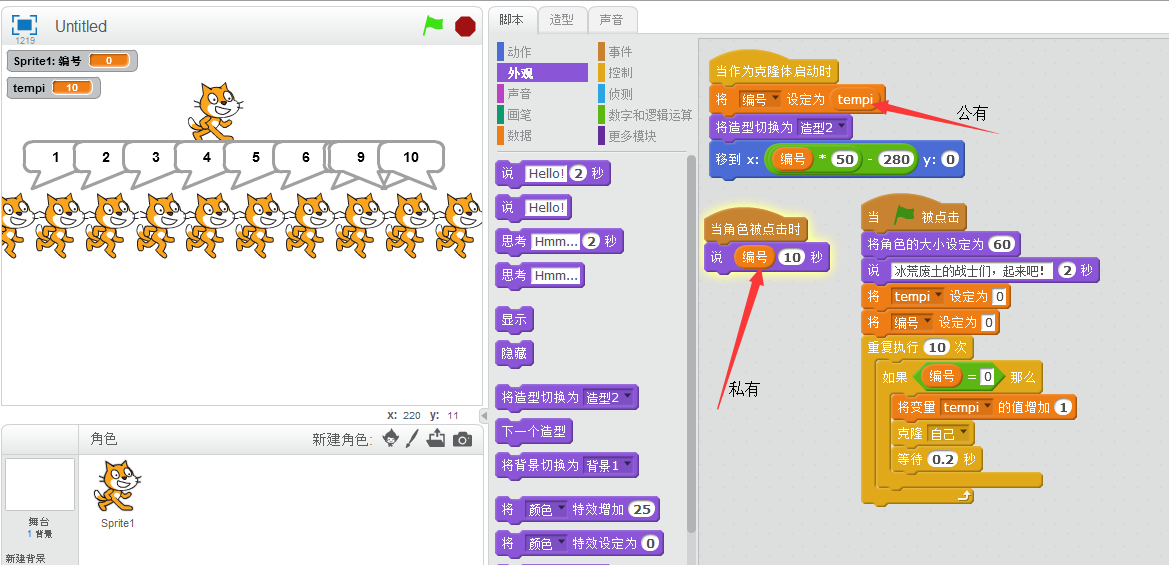Click the project title Untitled
1169x565 pixels.
[x=81, y=26]
